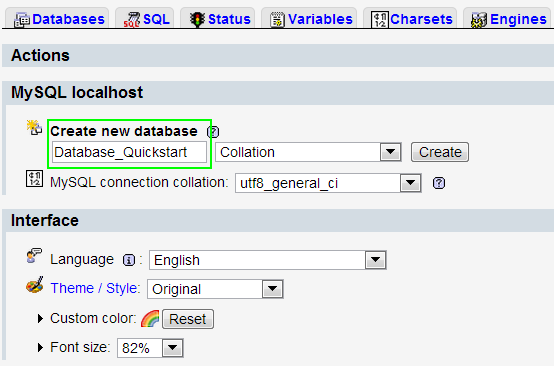Expand the Font size disclosure triangle
This screenshot has width=554, height=366.
click(x=40, y=348)
